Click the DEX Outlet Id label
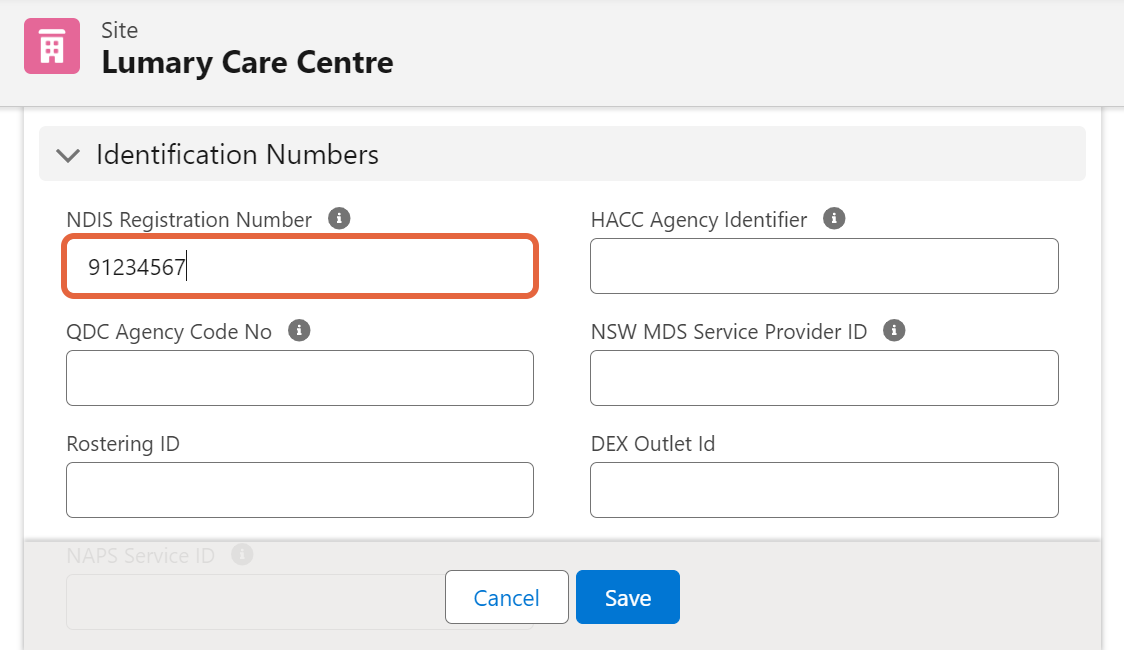This screenshot has height=650, width=1124. 653,444
